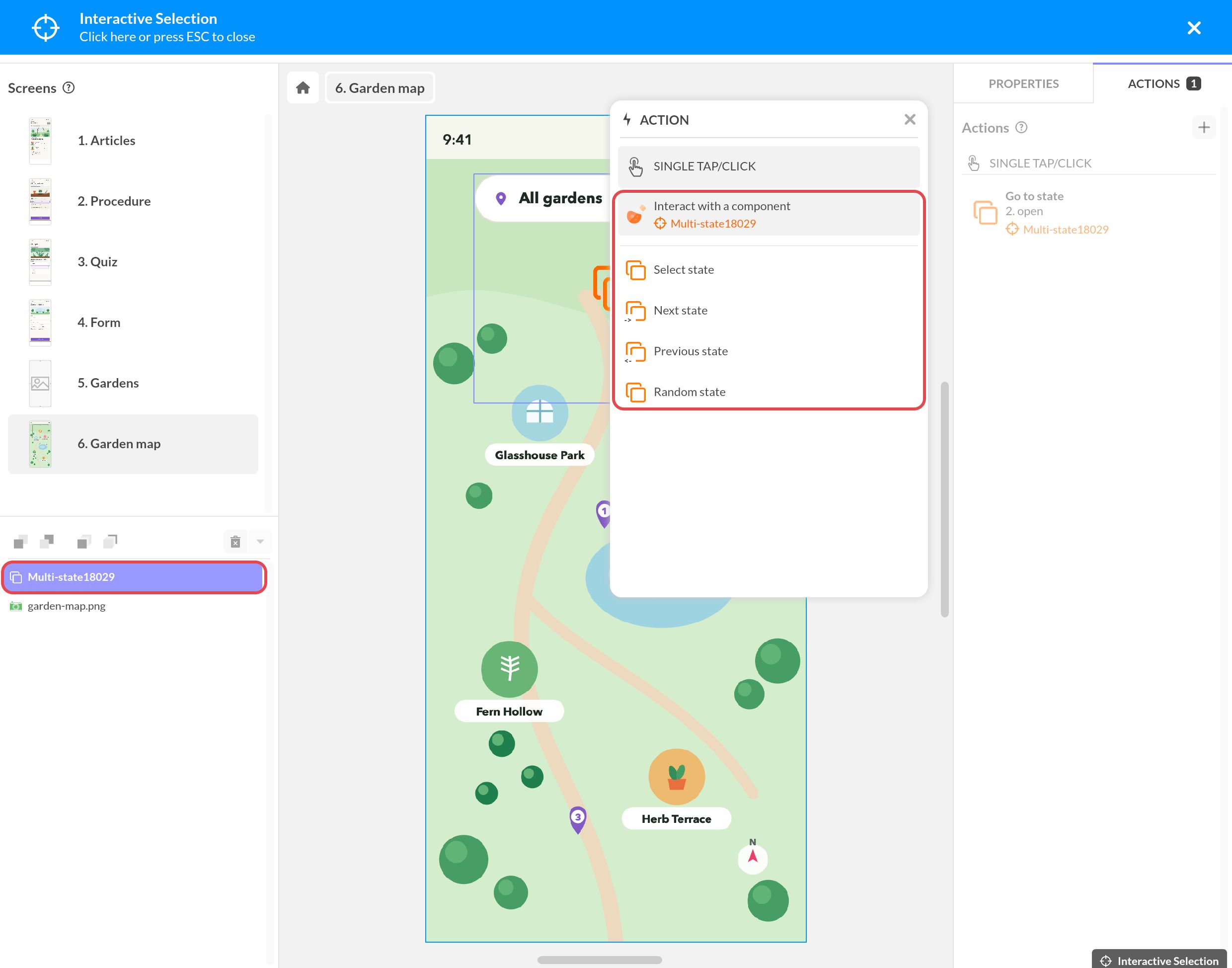Click the SINGLE TAP/CLICK trigger in the popup
1232x968 pixels.
pyautogui.click(x=769, y=166)
